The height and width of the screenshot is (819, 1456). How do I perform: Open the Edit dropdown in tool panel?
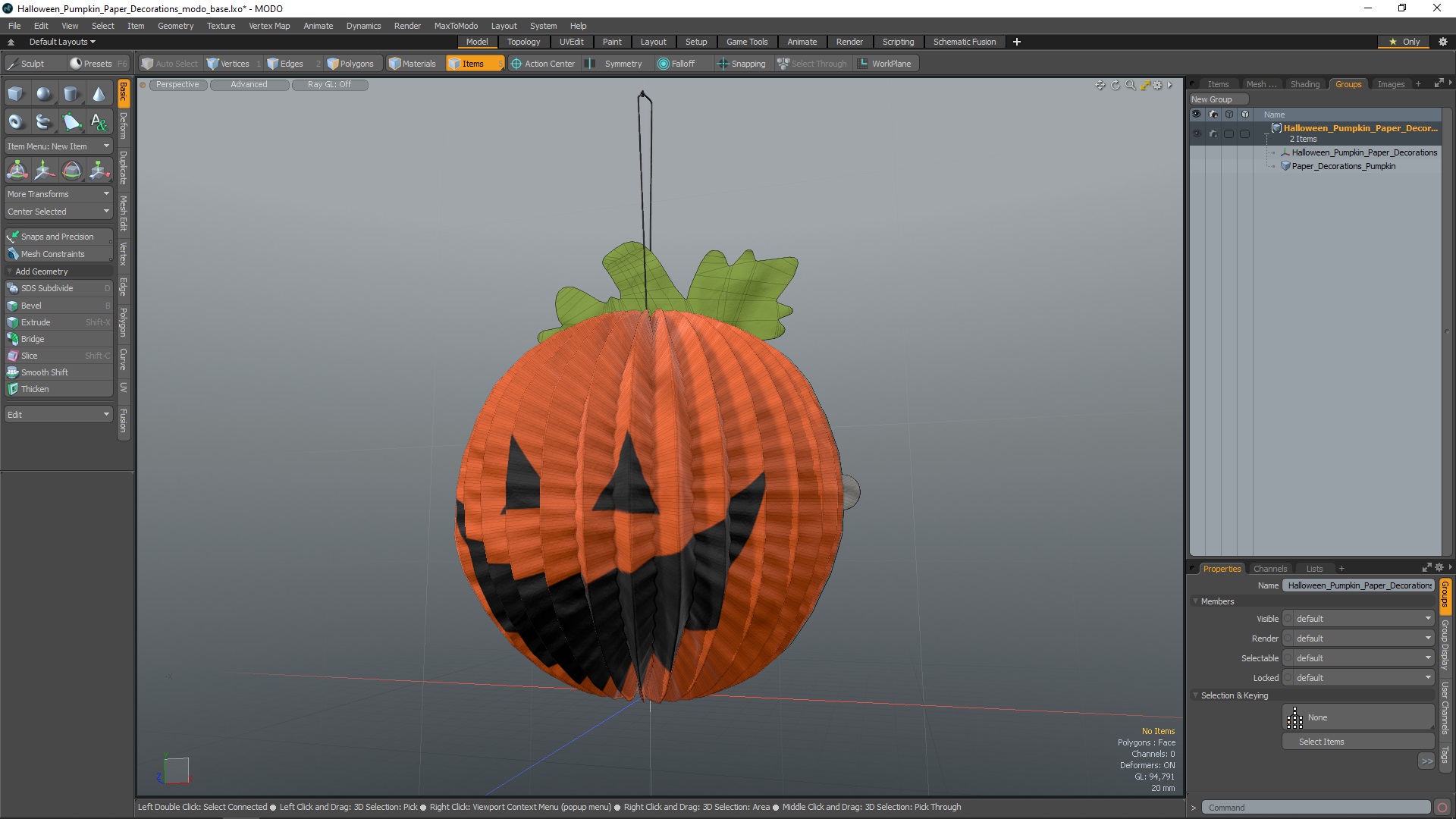coord(58,415)
